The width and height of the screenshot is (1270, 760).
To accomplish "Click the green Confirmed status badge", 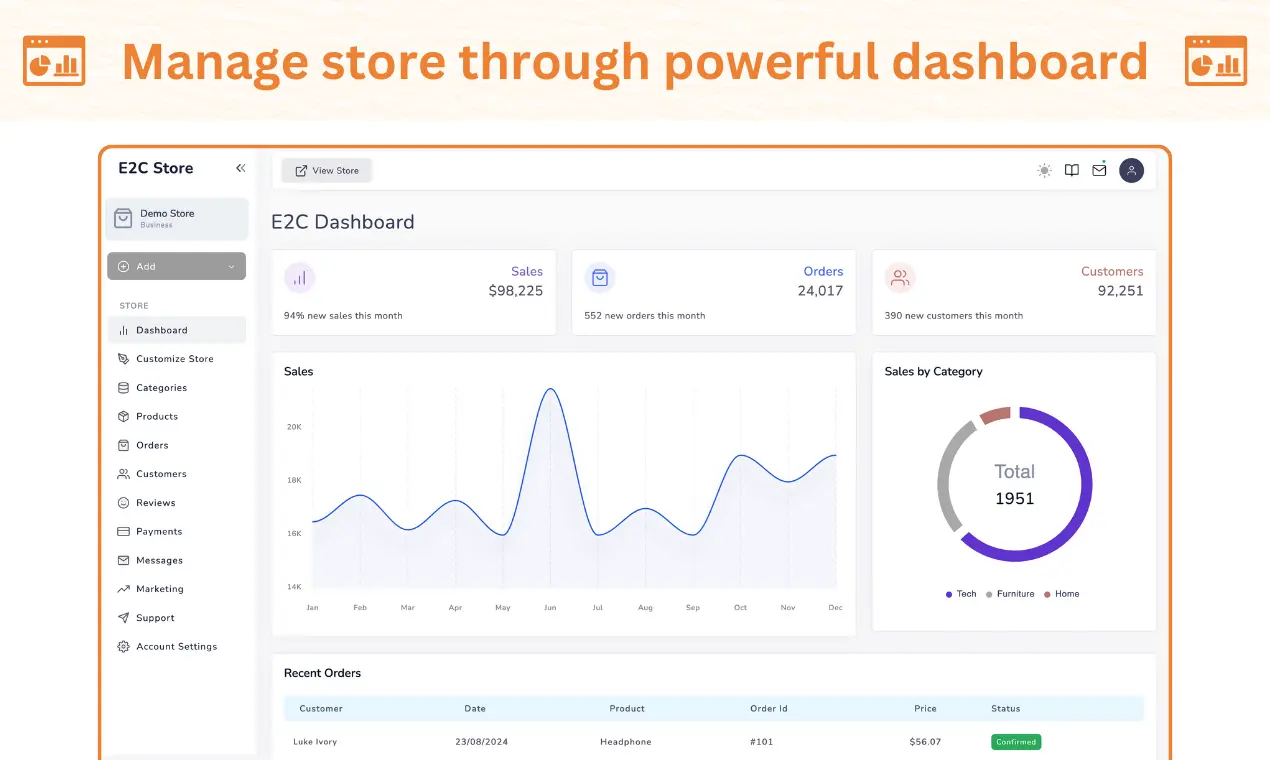I will [x=1016, y=742].
